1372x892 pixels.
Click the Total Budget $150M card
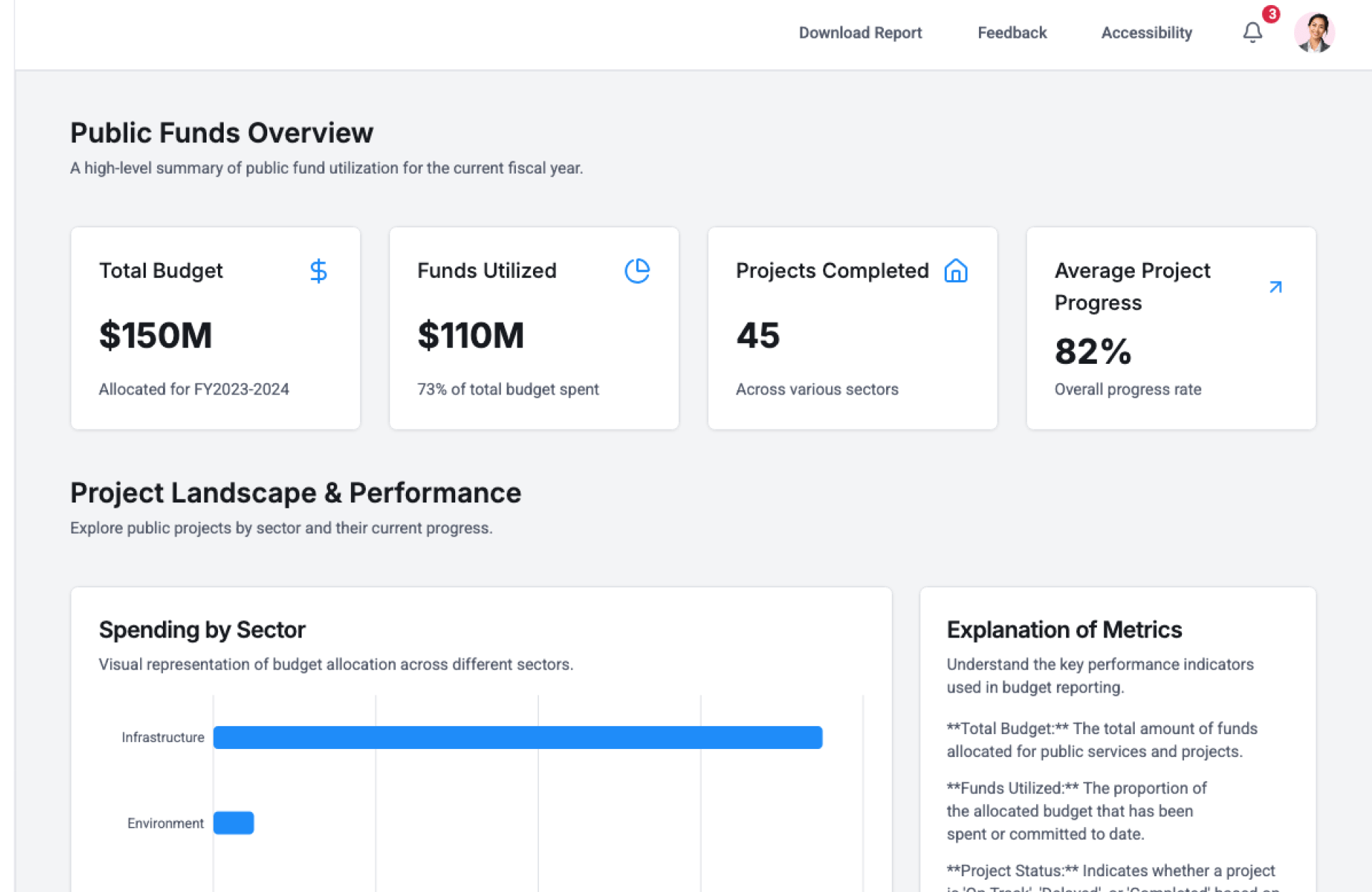point(215,329)
